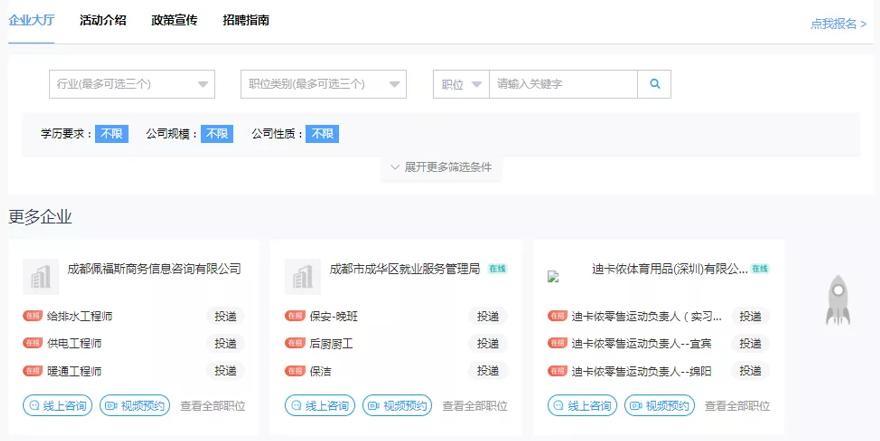880x441 pixels.
Task: Open the 职位类别 category dropdown
Action: (x=323, y=84)
